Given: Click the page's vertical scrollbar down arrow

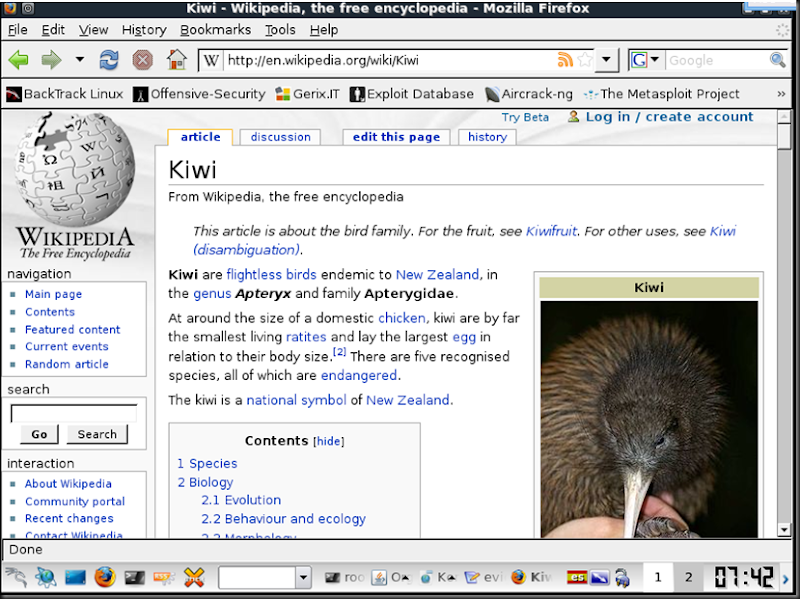Looking at the screenshot, I should coord(784,530).
